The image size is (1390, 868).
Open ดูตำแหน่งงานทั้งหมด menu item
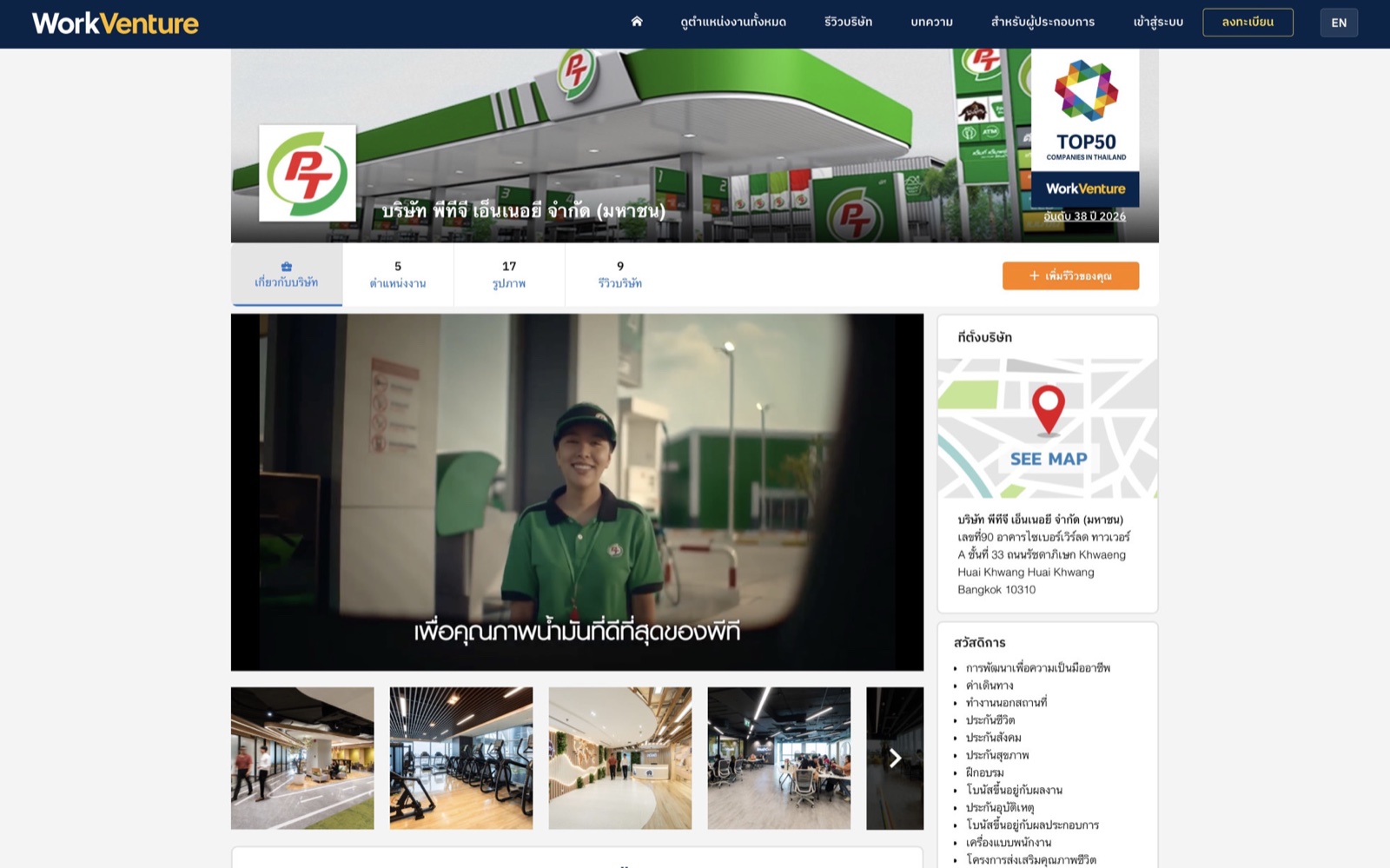733,23
